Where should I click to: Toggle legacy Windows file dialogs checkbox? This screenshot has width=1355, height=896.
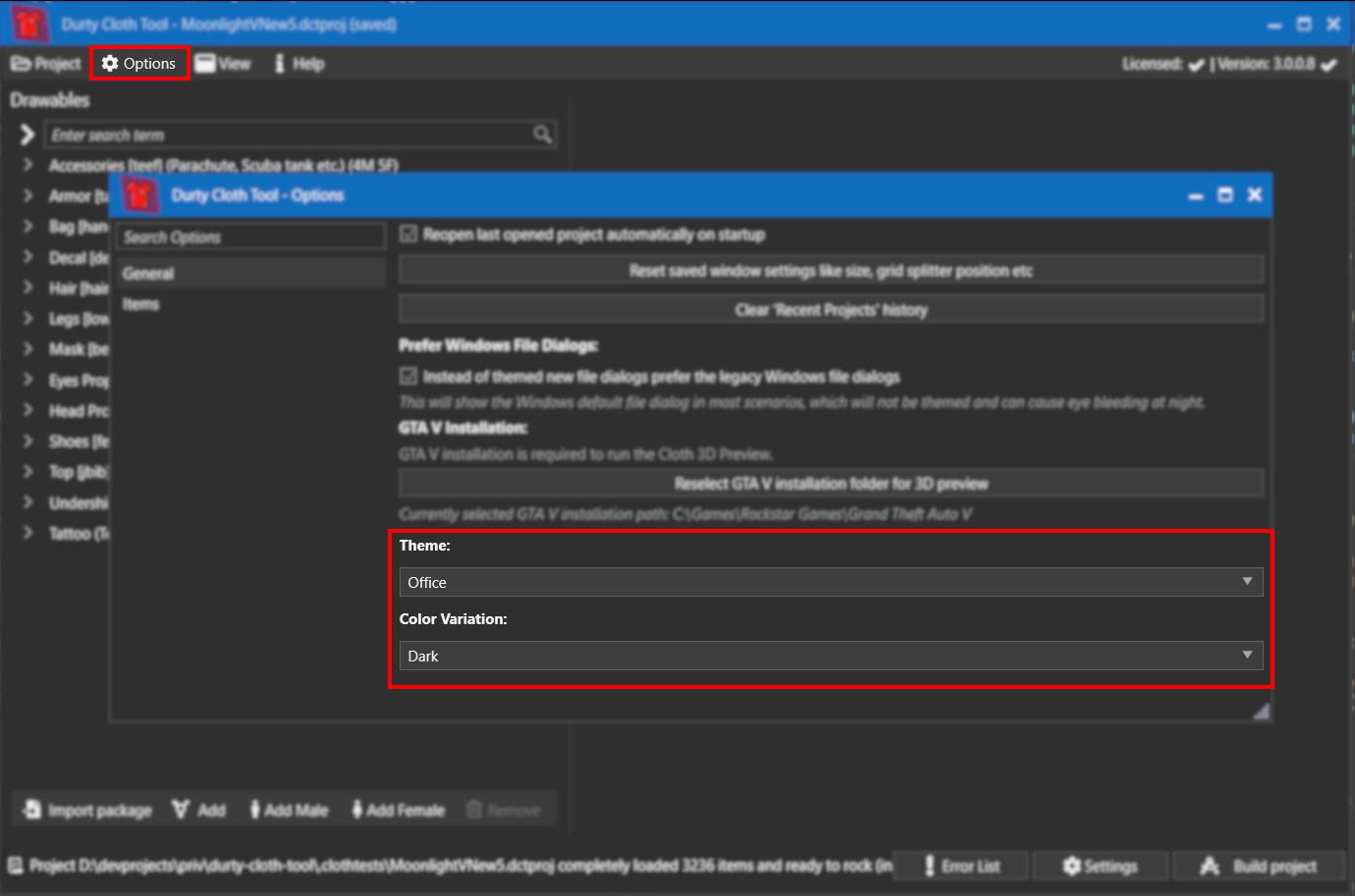pyautogui.click(x=408, y=376)
